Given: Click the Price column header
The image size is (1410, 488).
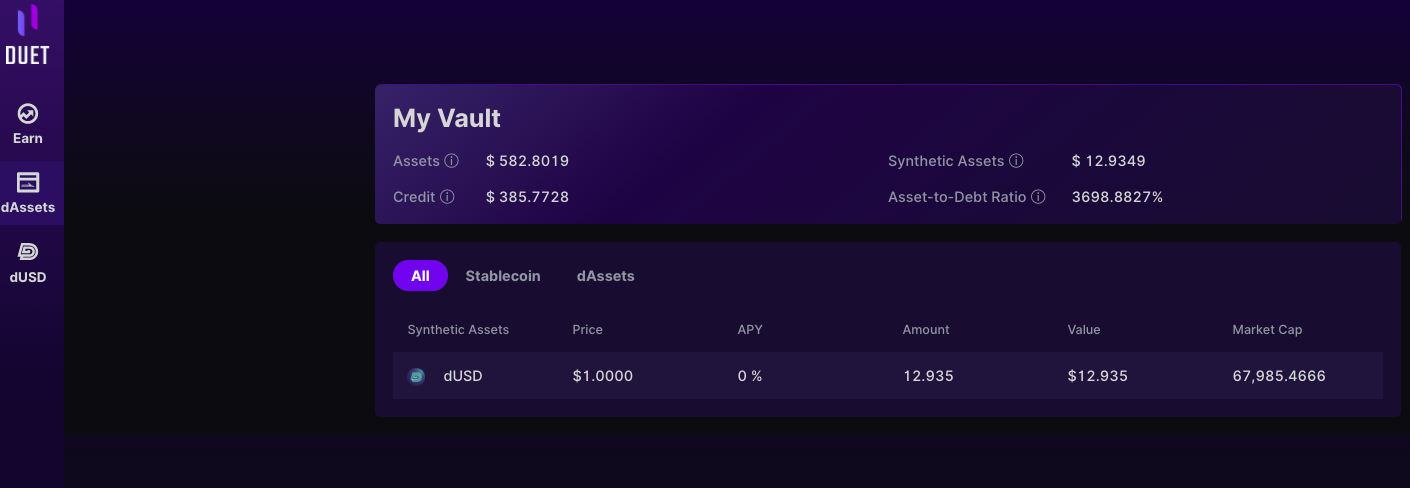Looking at the screenshot, I should [x=588, y=329].
